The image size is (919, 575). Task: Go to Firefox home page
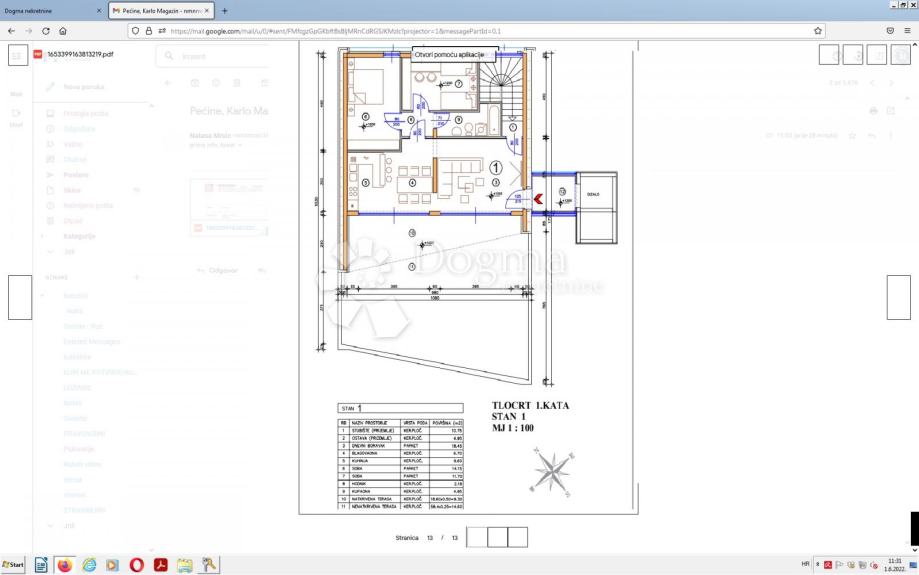click(63, 31)
